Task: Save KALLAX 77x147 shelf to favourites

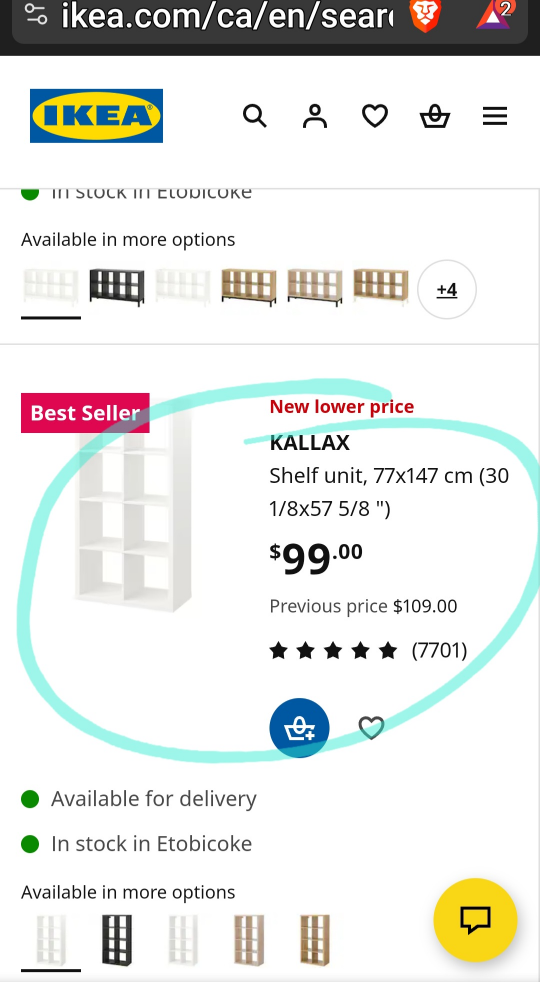Action: [371, 728]
